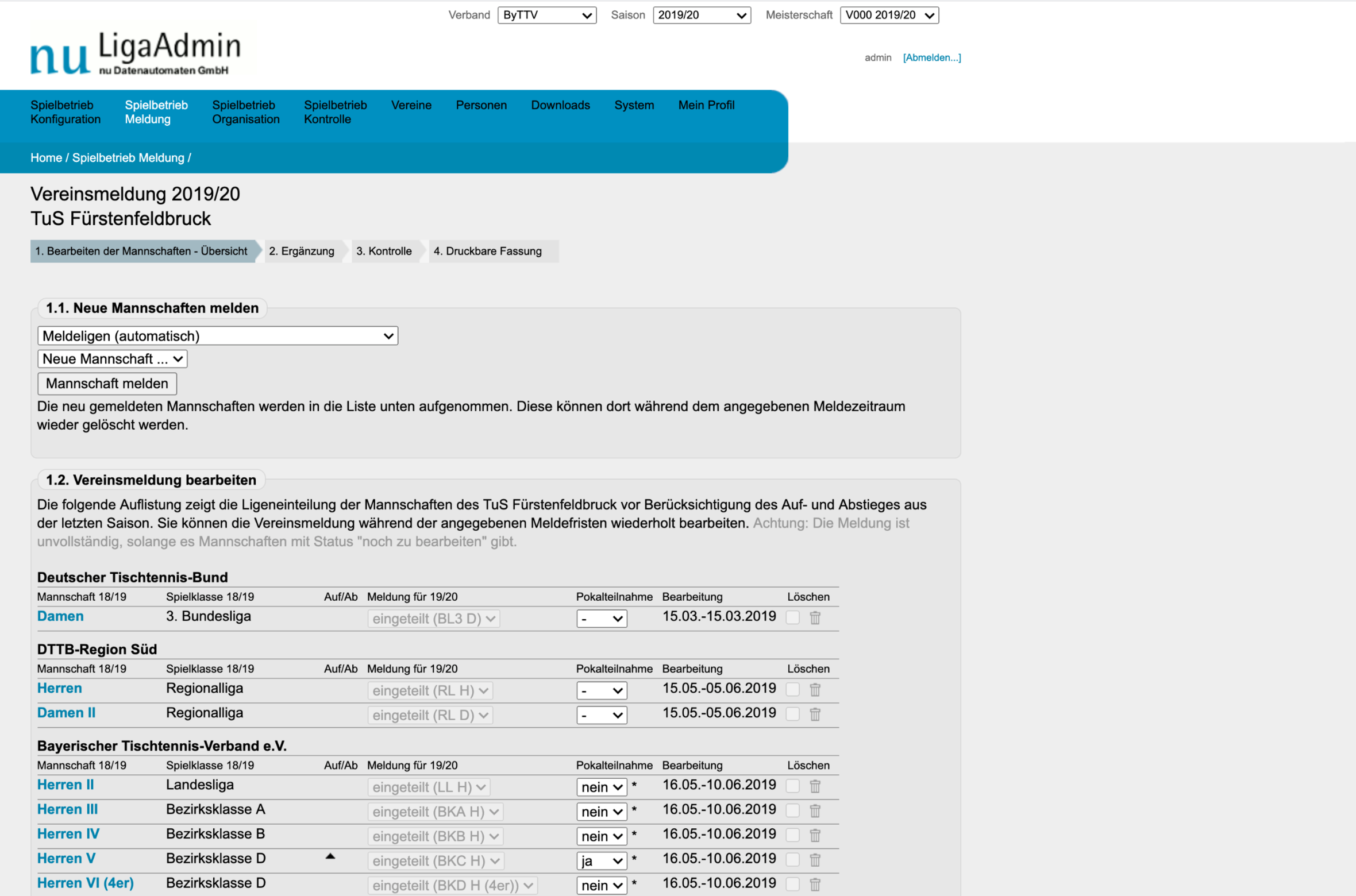
Task: Switch to the step 3. Kontrolle tab
Action: click(x=384, y=251)
